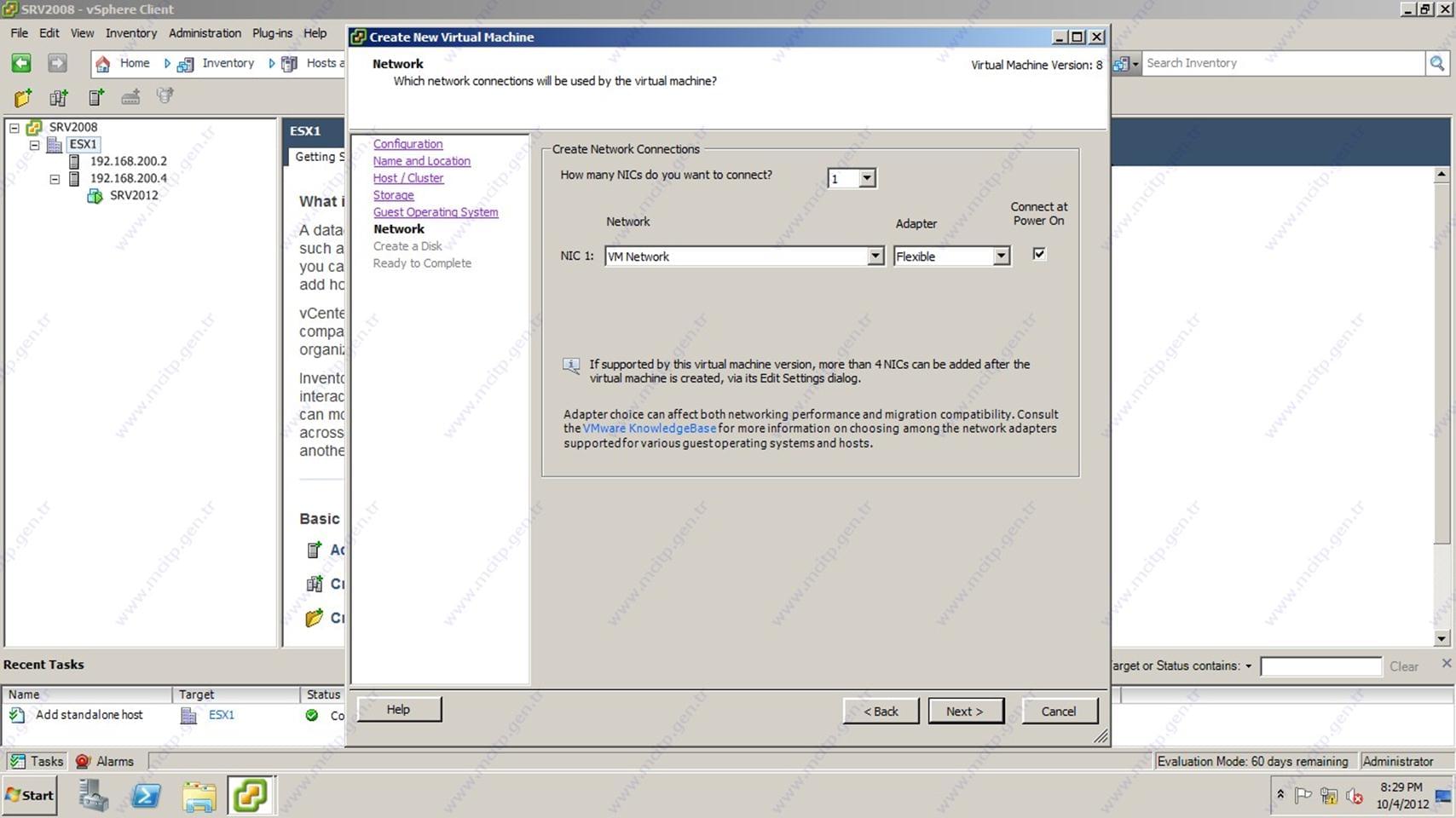The height and width of the screenshot is (818, 1456).
Task: Click the search magnifier icon
Action: point(1437,63)
